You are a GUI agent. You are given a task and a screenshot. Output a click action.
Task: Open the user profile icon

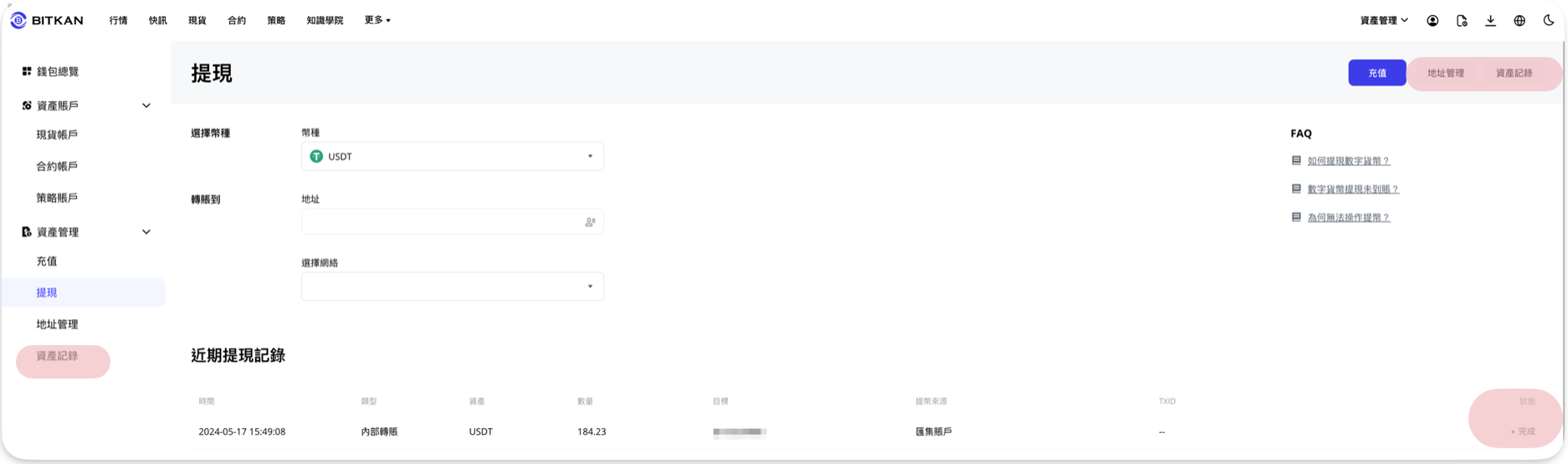1432,21
